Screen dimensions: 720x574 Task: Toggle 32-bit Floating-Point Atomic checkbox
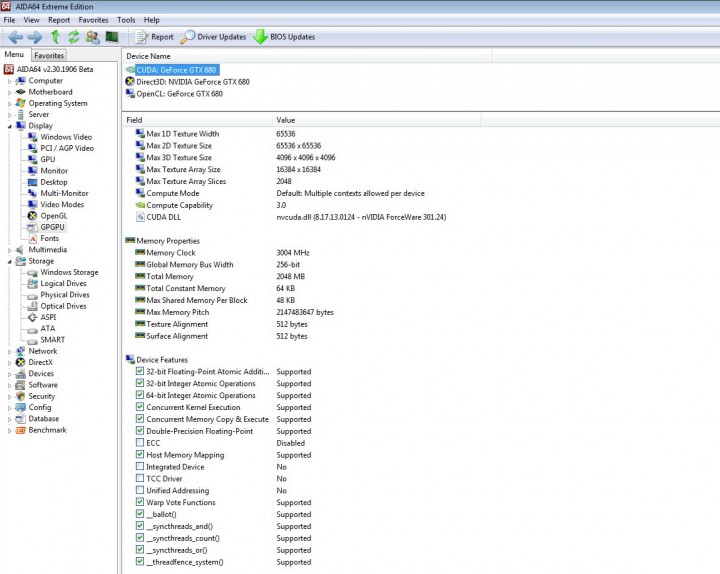point(140,371)
